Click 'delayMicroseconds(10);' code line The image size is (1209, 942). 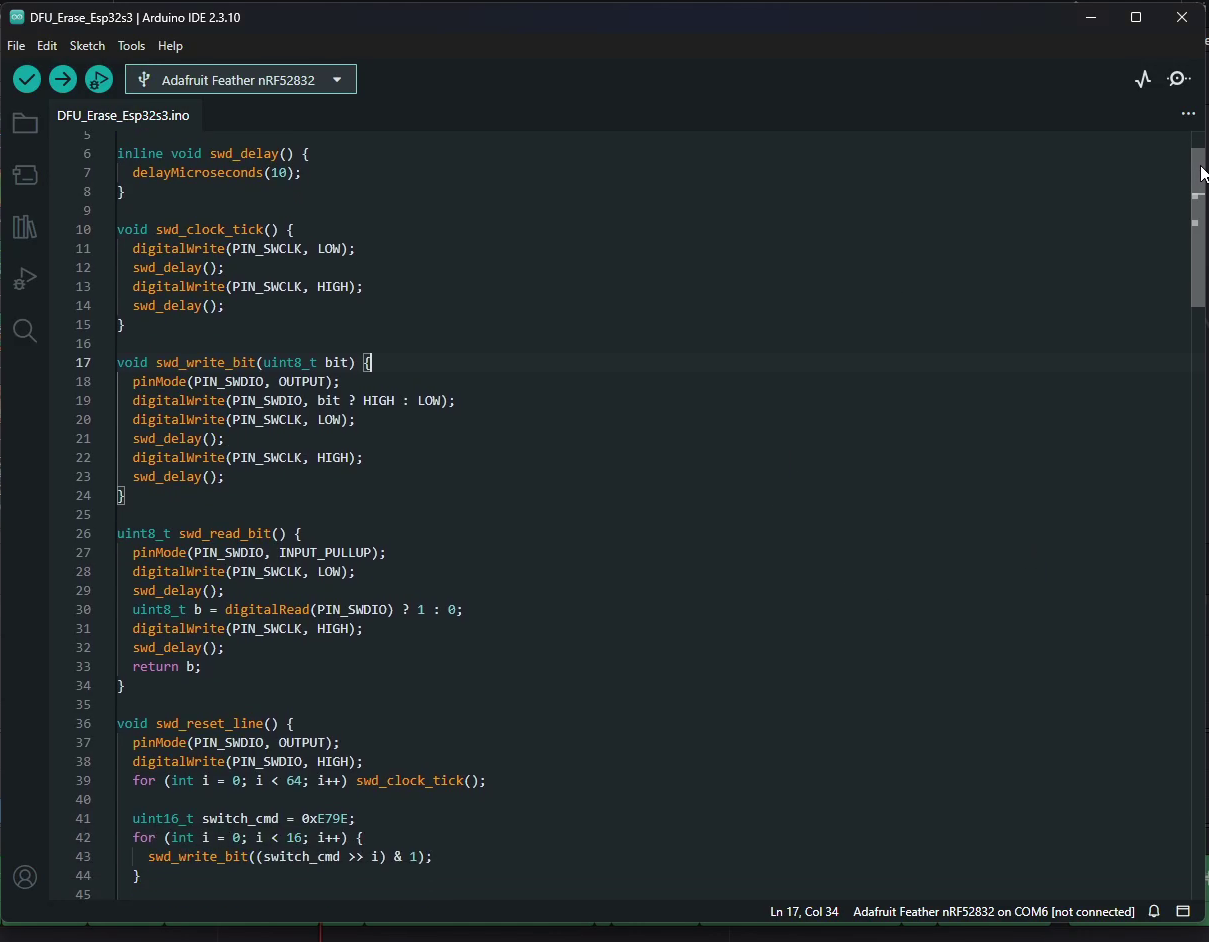click(x=217, y=172)
